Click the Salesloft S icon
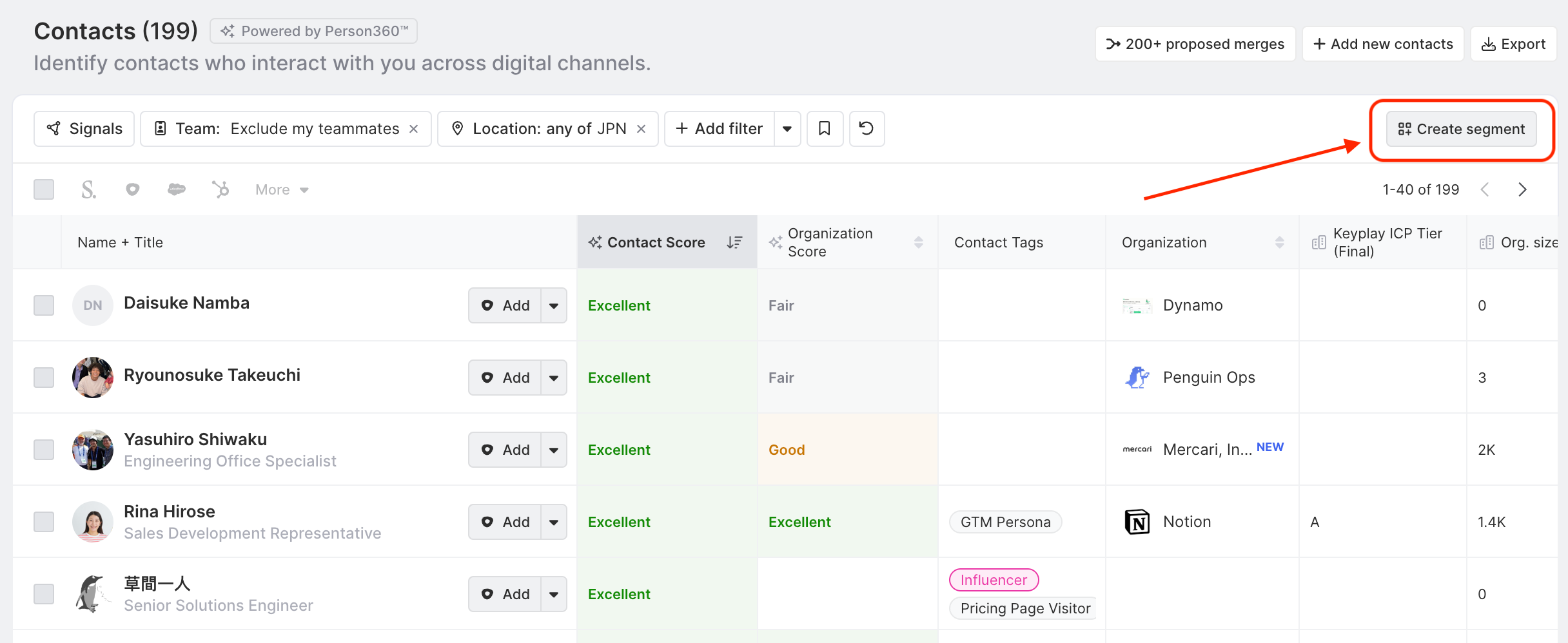This screenshot has width=1568, height=643. [89, 189]
